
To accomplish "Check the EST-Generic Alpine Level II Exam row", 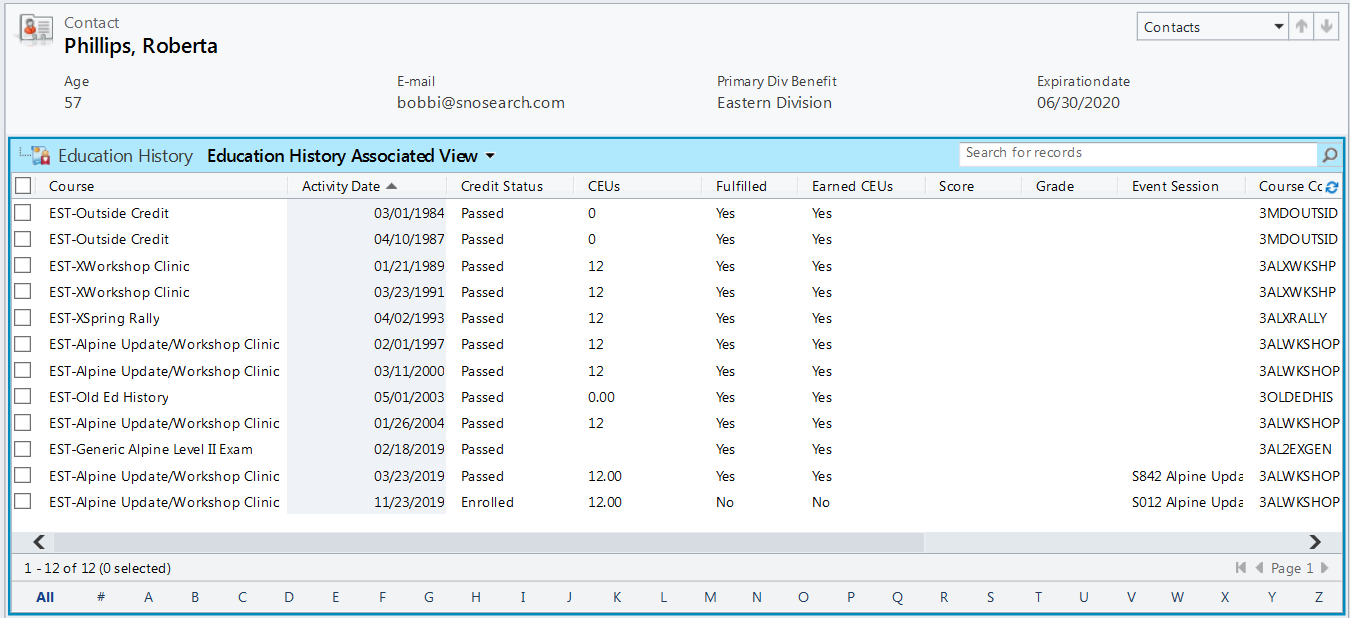I will tap(23, 449).
